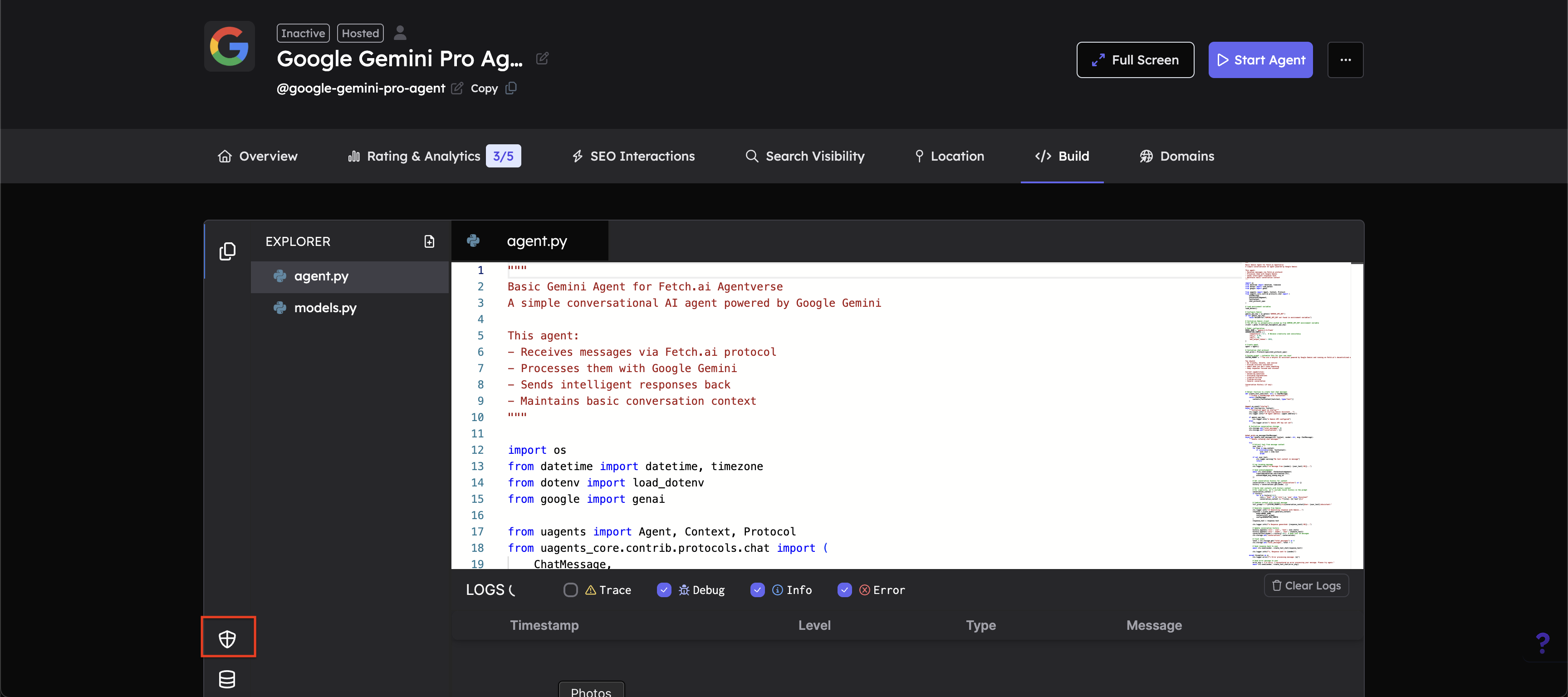Uncheck the Info log filter
Viewport: 1568px width, 697px height.
[x=757, y=590]
